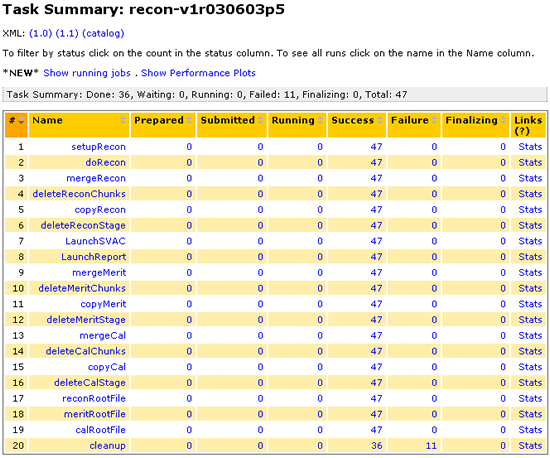550x458 pixels.
Task: Click the Prepared column sort icon
Action: [189, 120]
